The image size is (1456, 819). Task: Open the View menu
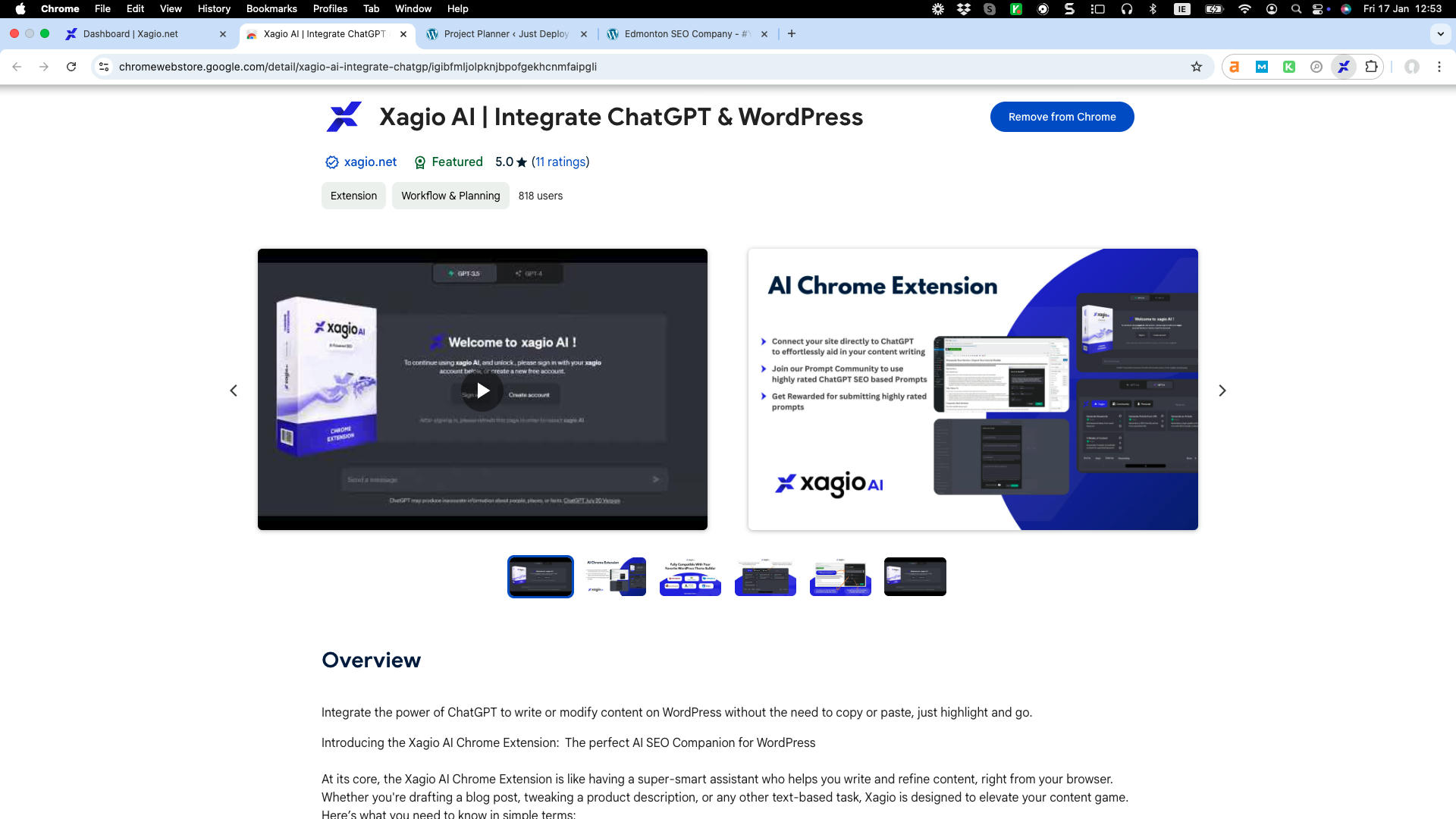coord(171,9)
